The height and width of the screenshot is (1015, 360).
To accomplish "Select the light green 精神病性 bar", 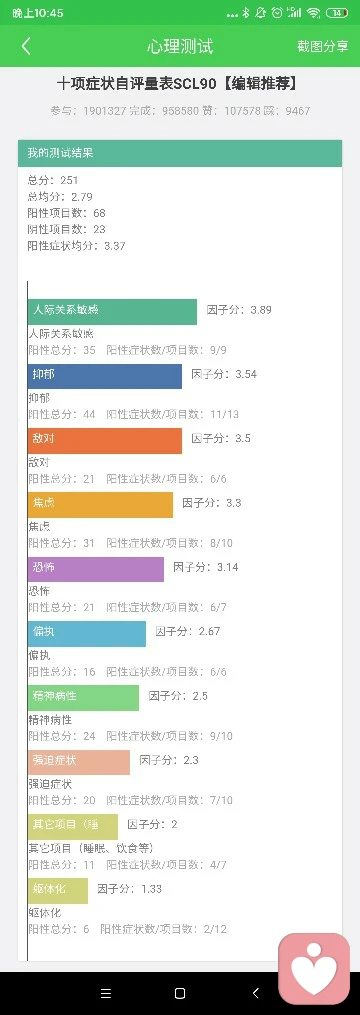I will click(x=84, y=698).
